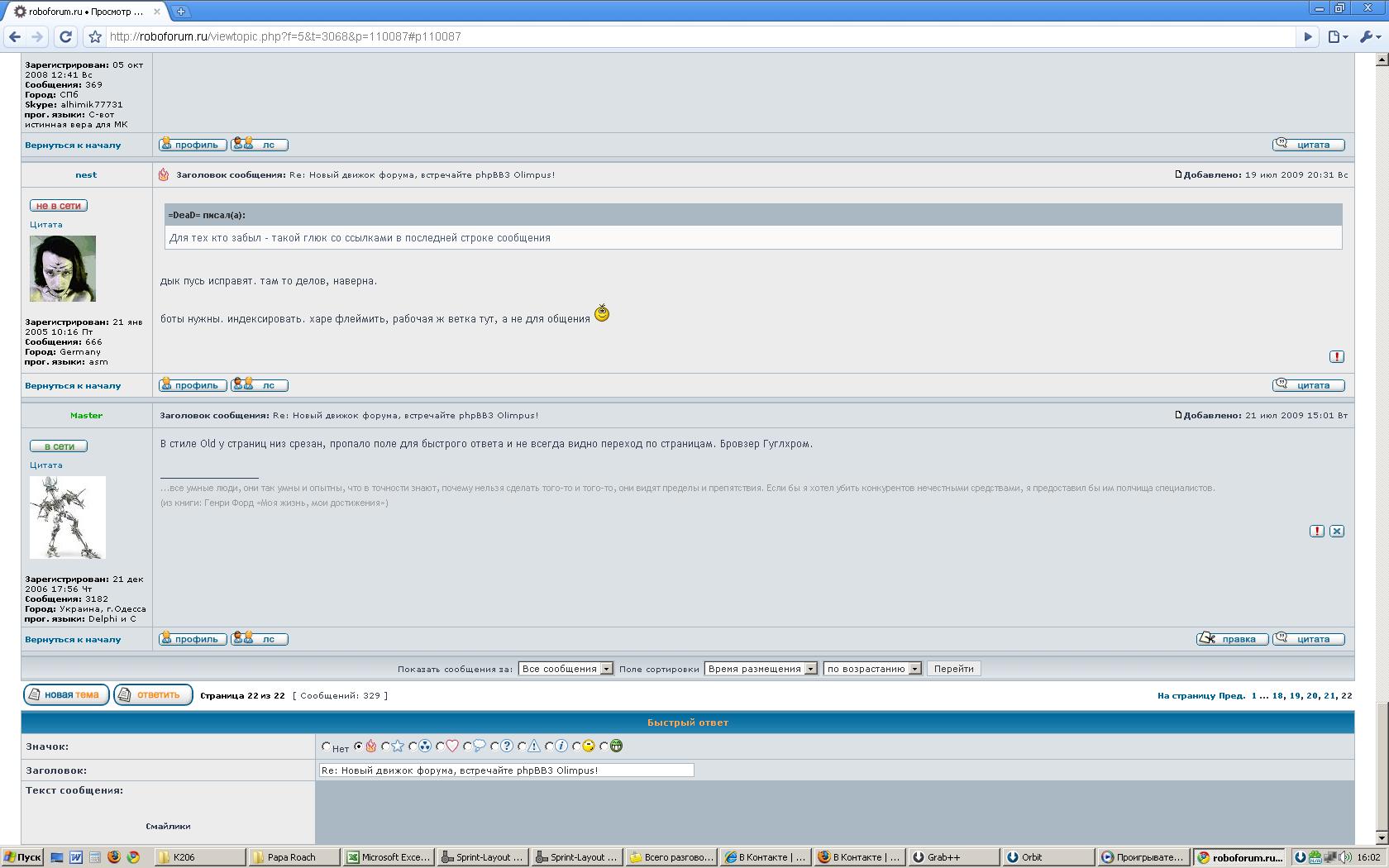
Task: Open the Papa Roach taskbar item
Action: coord(295,857)
